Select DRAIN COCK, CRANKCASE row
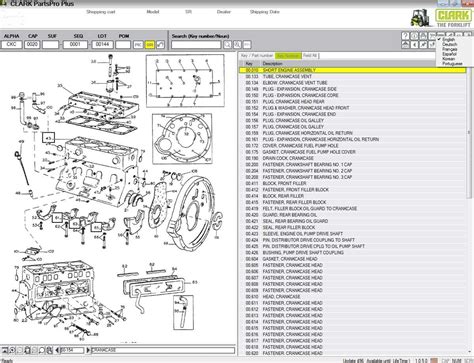Screen dimensions: 474x363 point(353,158)
